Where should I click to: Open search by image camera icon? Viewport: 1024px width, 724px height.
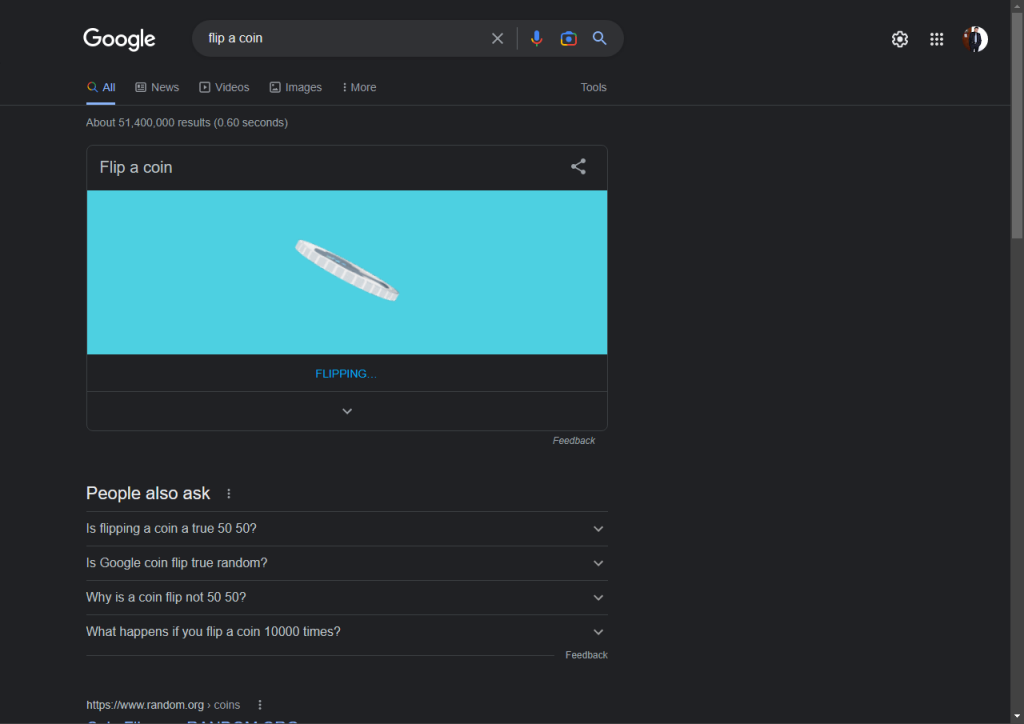(x=568, y=39)
